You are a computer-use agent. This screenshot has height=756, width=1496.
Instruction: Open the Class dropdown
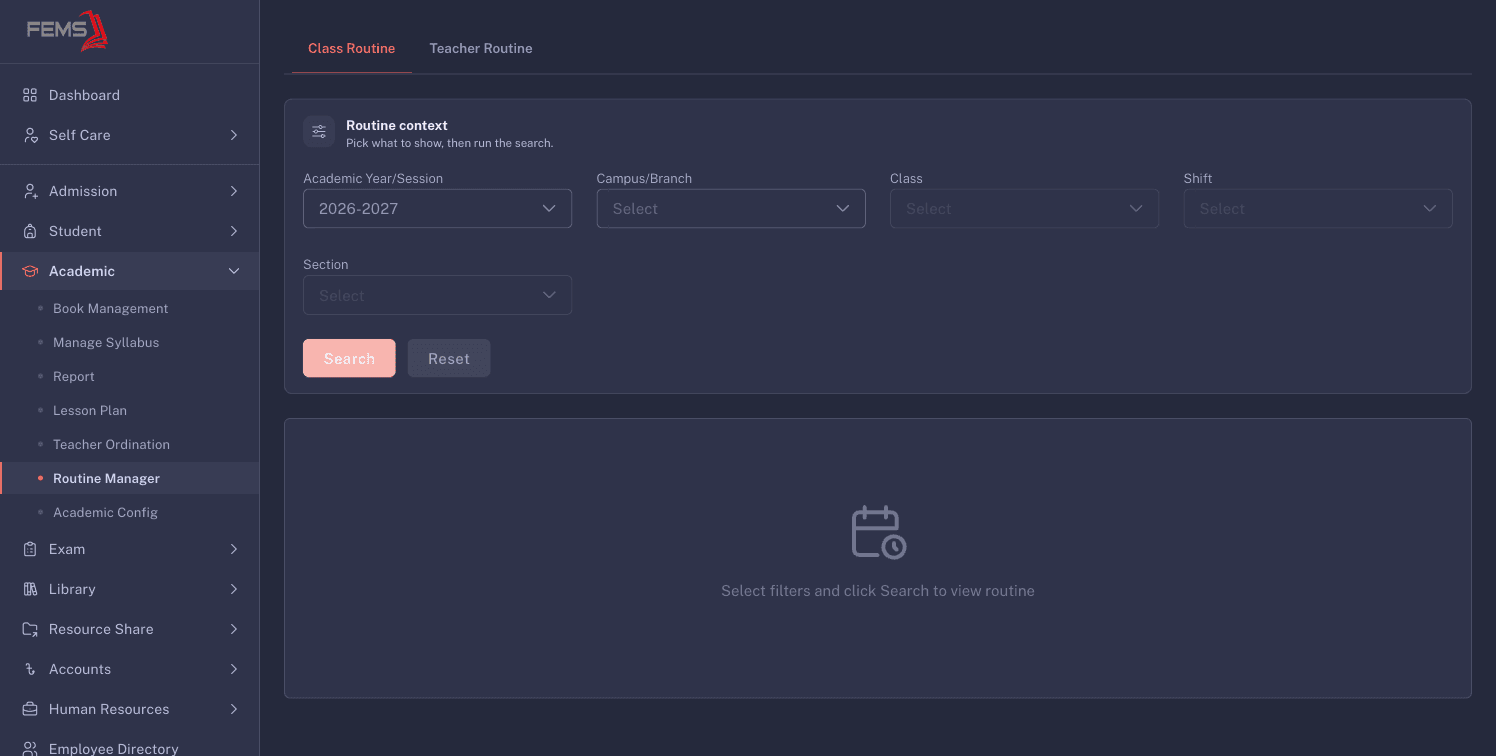point(1024,209)
